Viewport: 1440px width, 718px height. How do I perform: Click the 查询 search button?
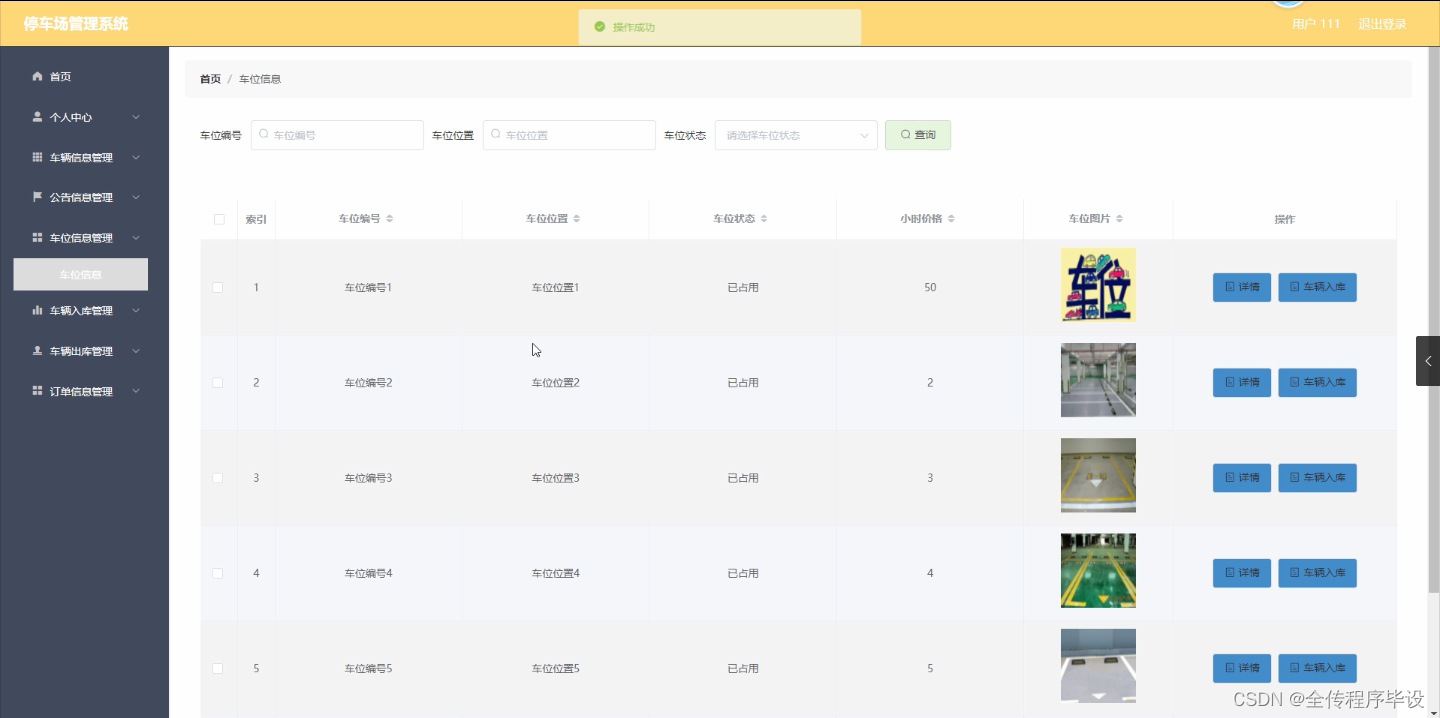point(918,135)
